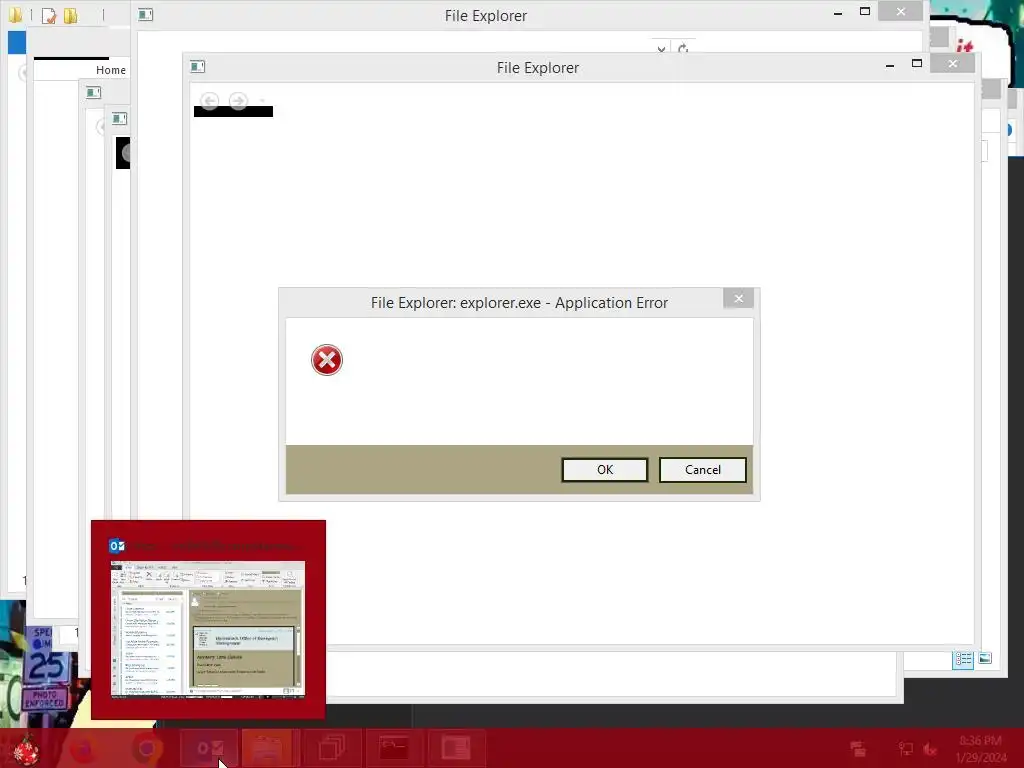Screen dimensions: 1024x768
Task: Maximize the front File Explorer window
Action: click(917, 63)
